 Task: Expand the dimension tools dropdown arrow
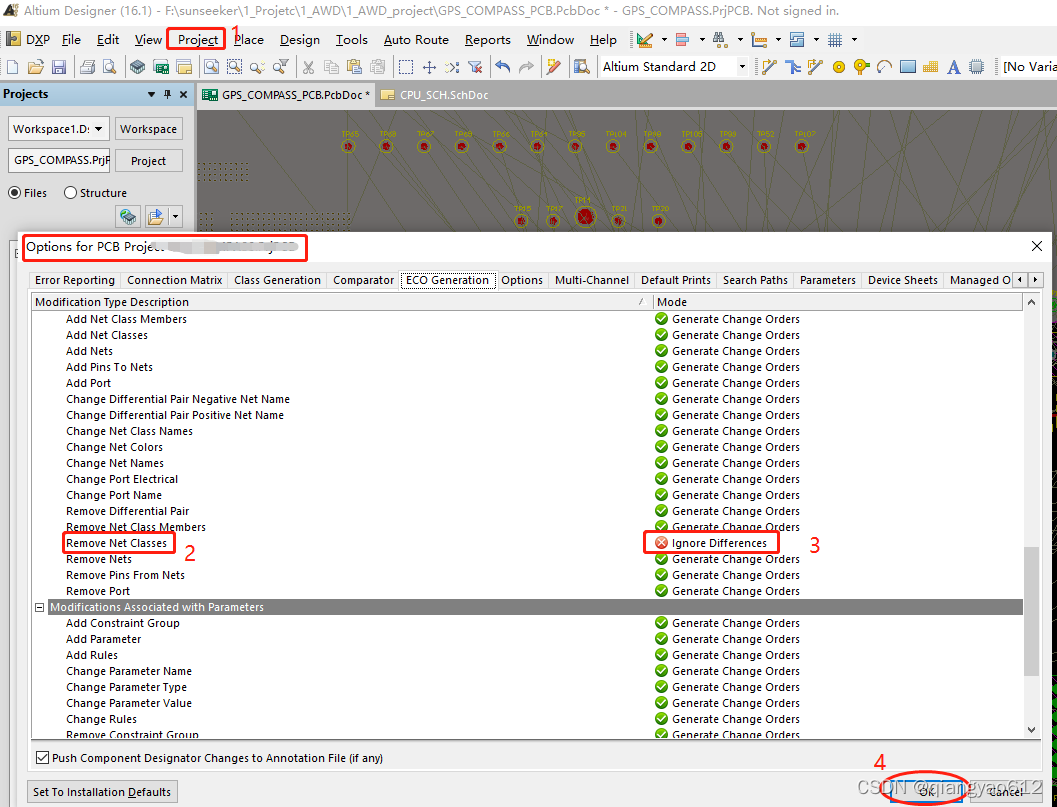[x=778, y=40]
